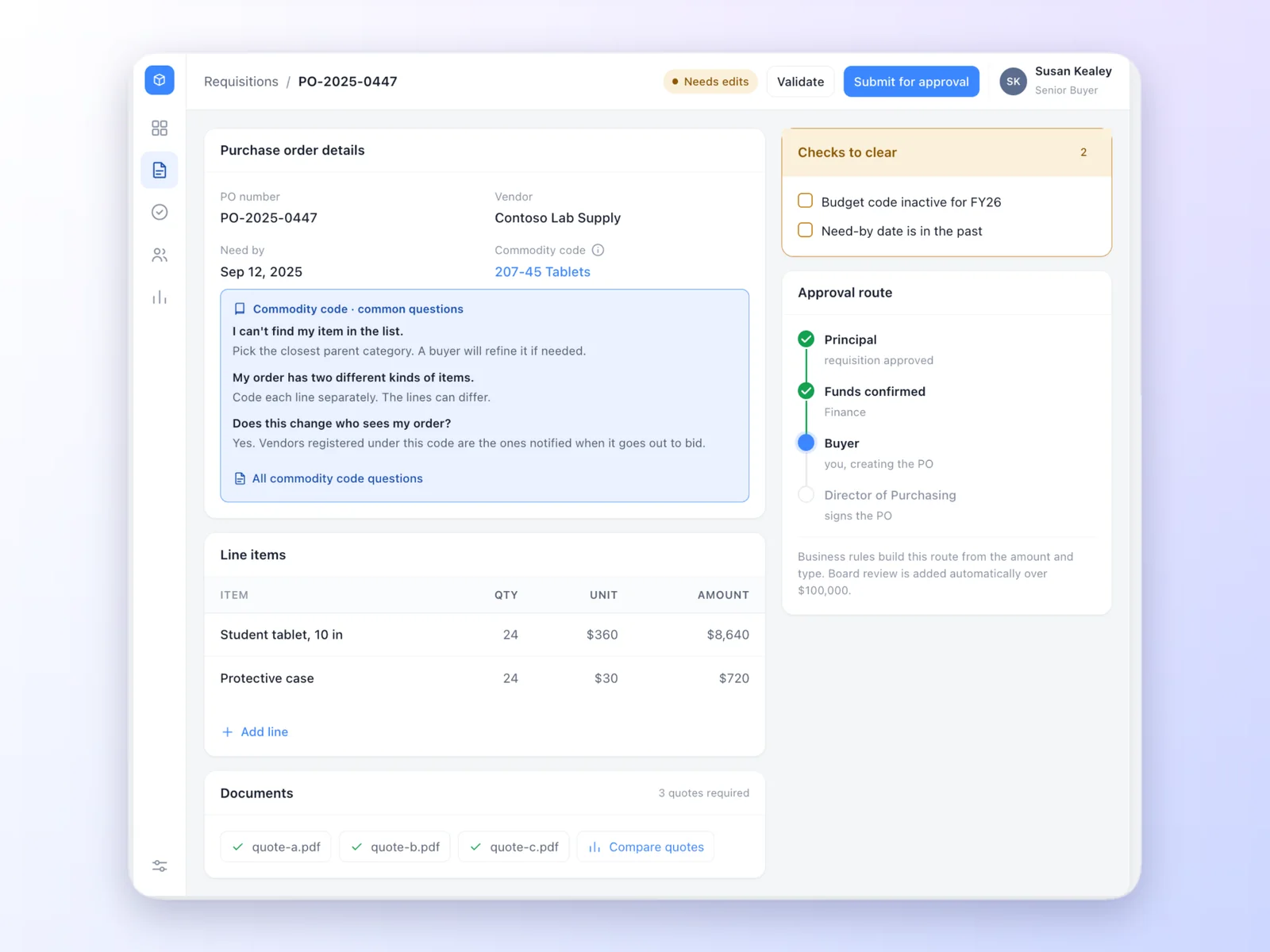Click the plus icon for Add line
Screen dimensions: 1270x952
[227, 731]
